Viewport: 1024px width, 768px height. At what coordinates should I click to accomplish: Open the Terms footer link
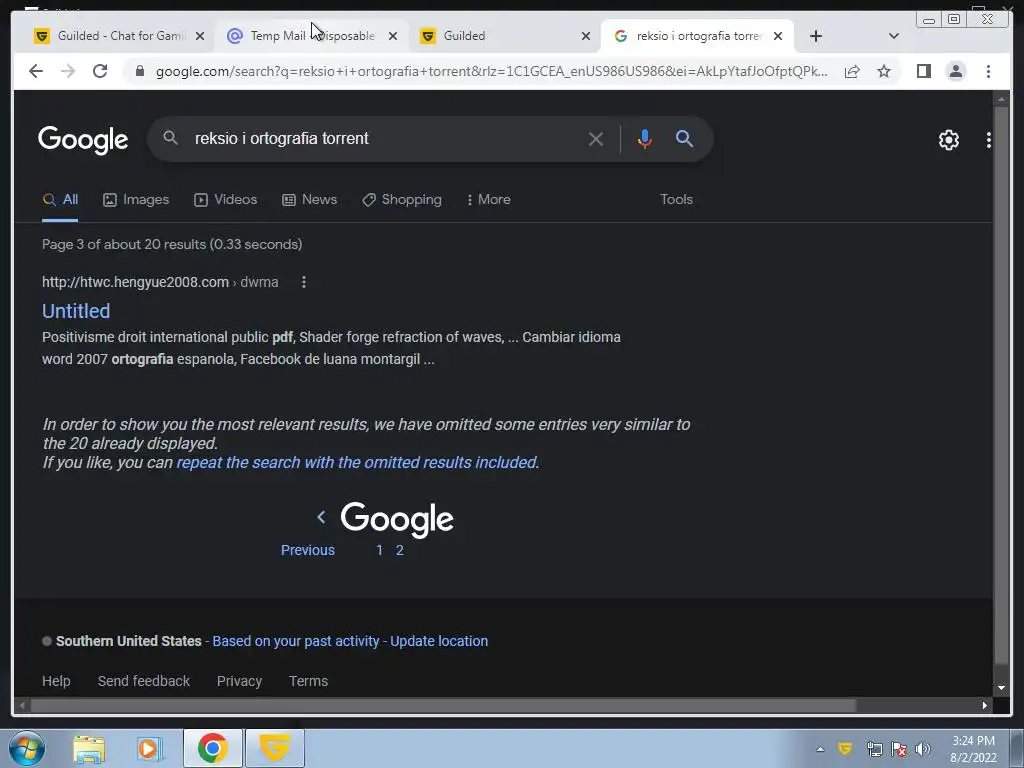point(308,681)
